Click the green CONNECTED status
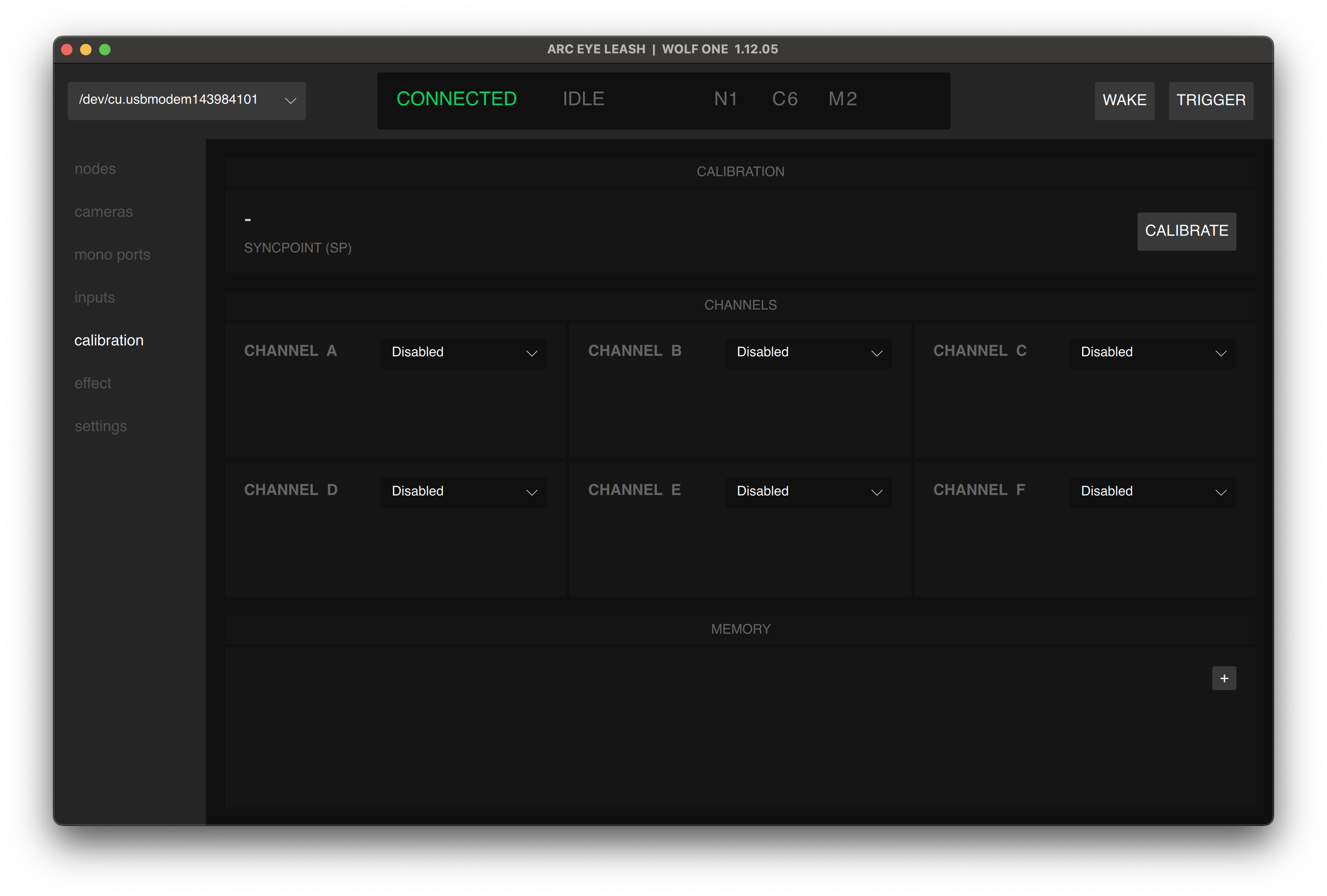The height and width of the screenshot is (896, 1327). (x=457, y=99)
